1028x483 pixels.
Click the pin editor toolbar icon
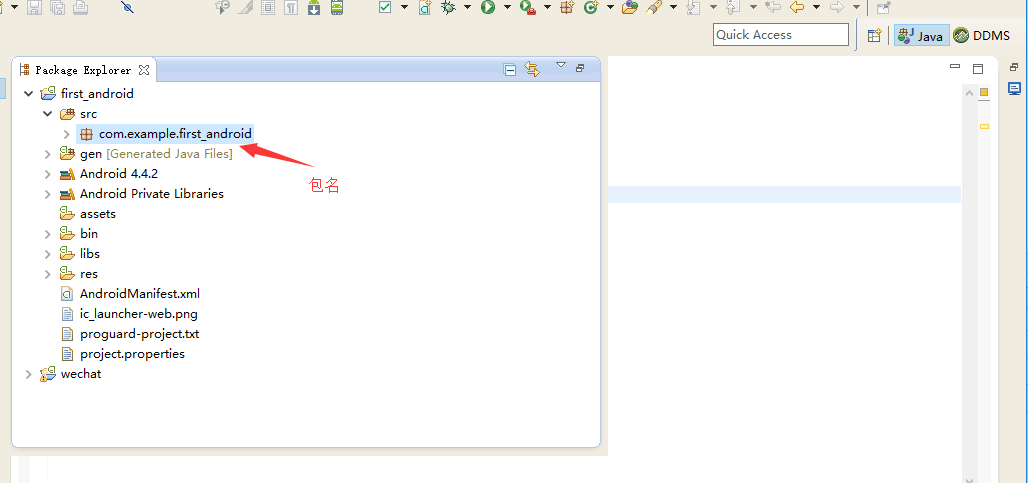pos(884,8)
